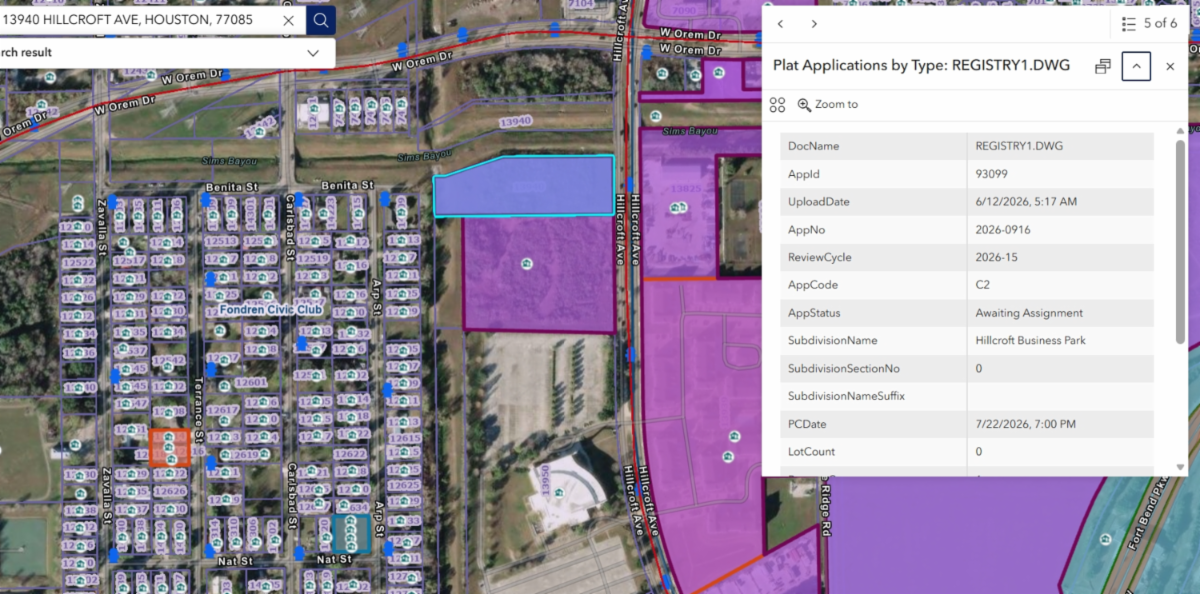Click the magnifier search button
The width and height of the screenshot is (1200, 594).
pyautogui.click(x=320, y=19)
